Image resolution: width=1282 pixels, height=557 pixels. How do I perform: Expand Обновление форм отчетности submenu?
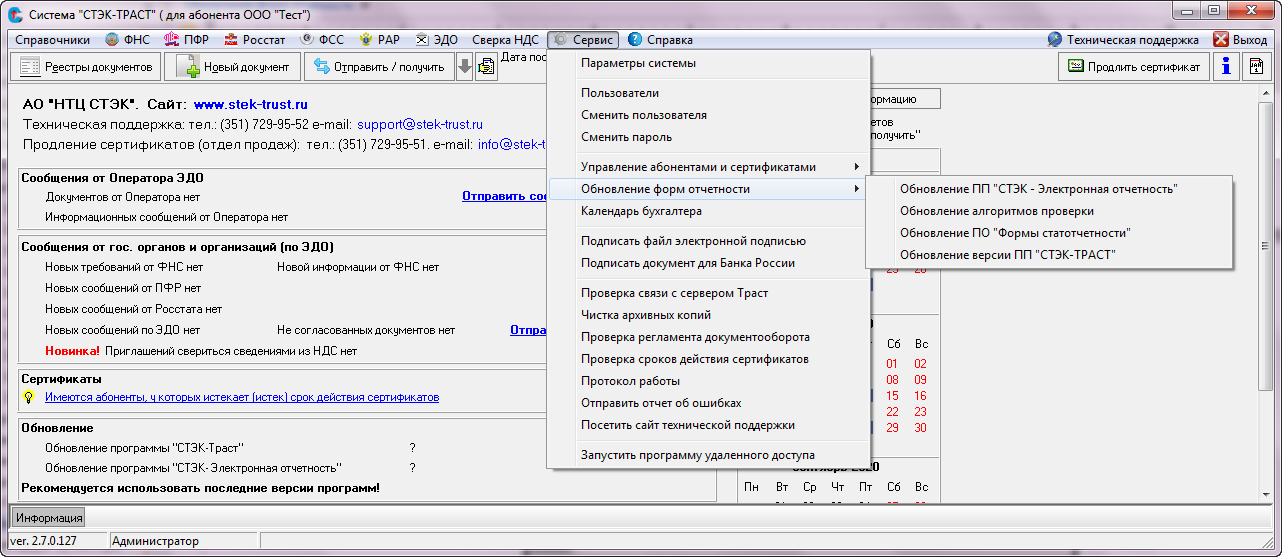click(x=710, y=189)
